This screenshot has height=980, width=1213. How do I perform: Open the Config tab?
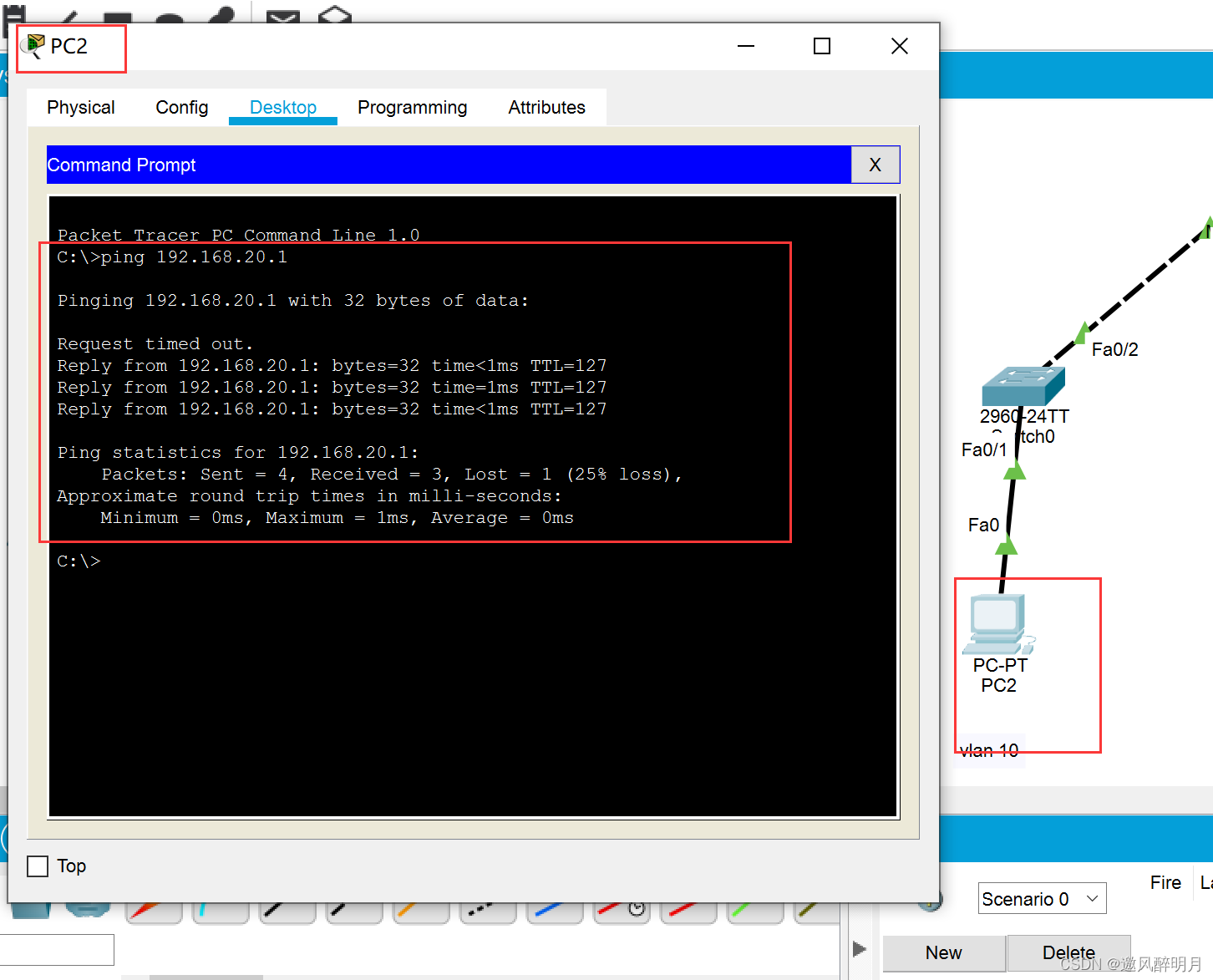[182, 108]
